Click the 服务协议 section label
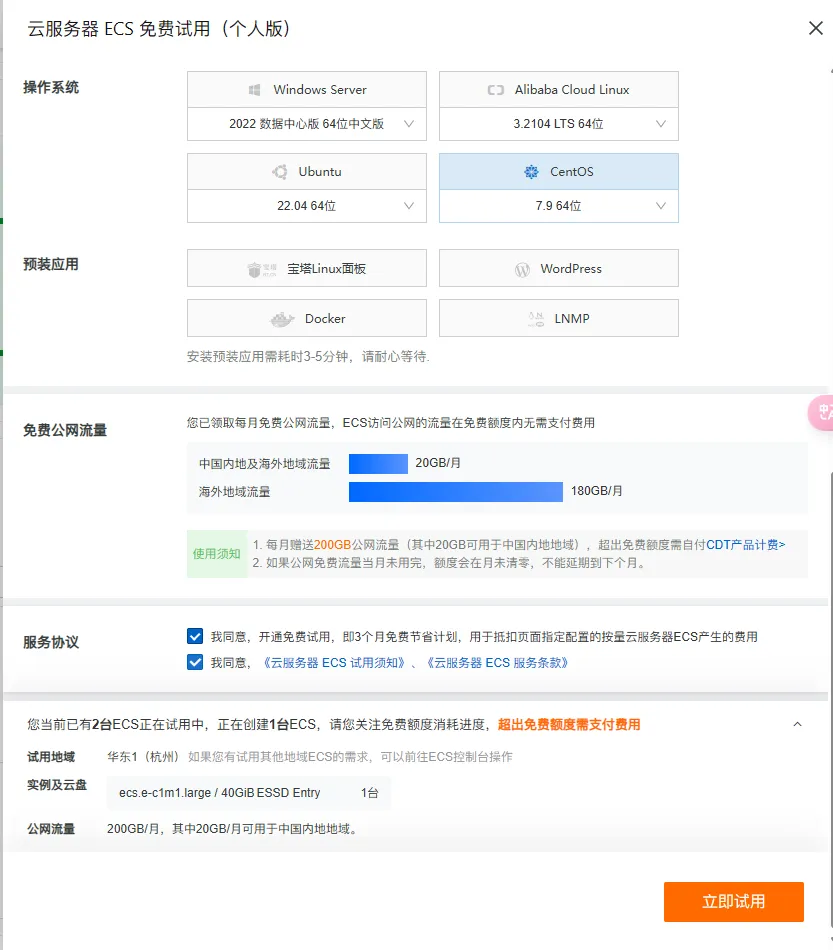833x950 pixels. (x=51, y=642)
